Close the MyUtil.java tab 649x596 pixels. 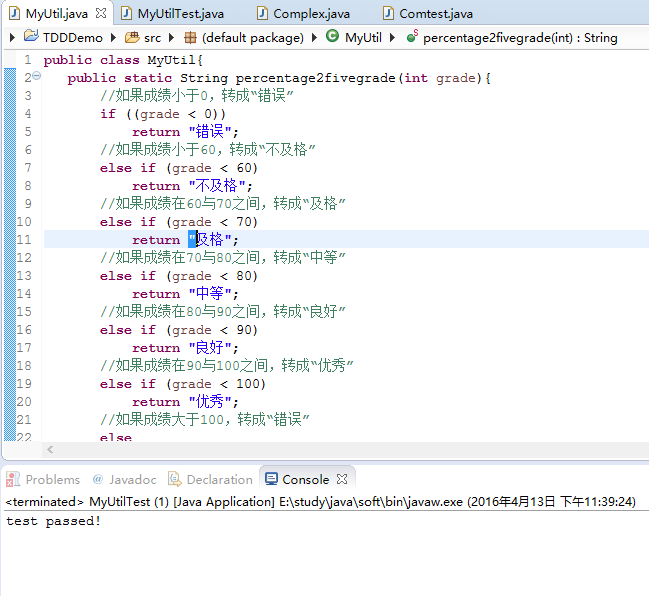pos(101,13)
